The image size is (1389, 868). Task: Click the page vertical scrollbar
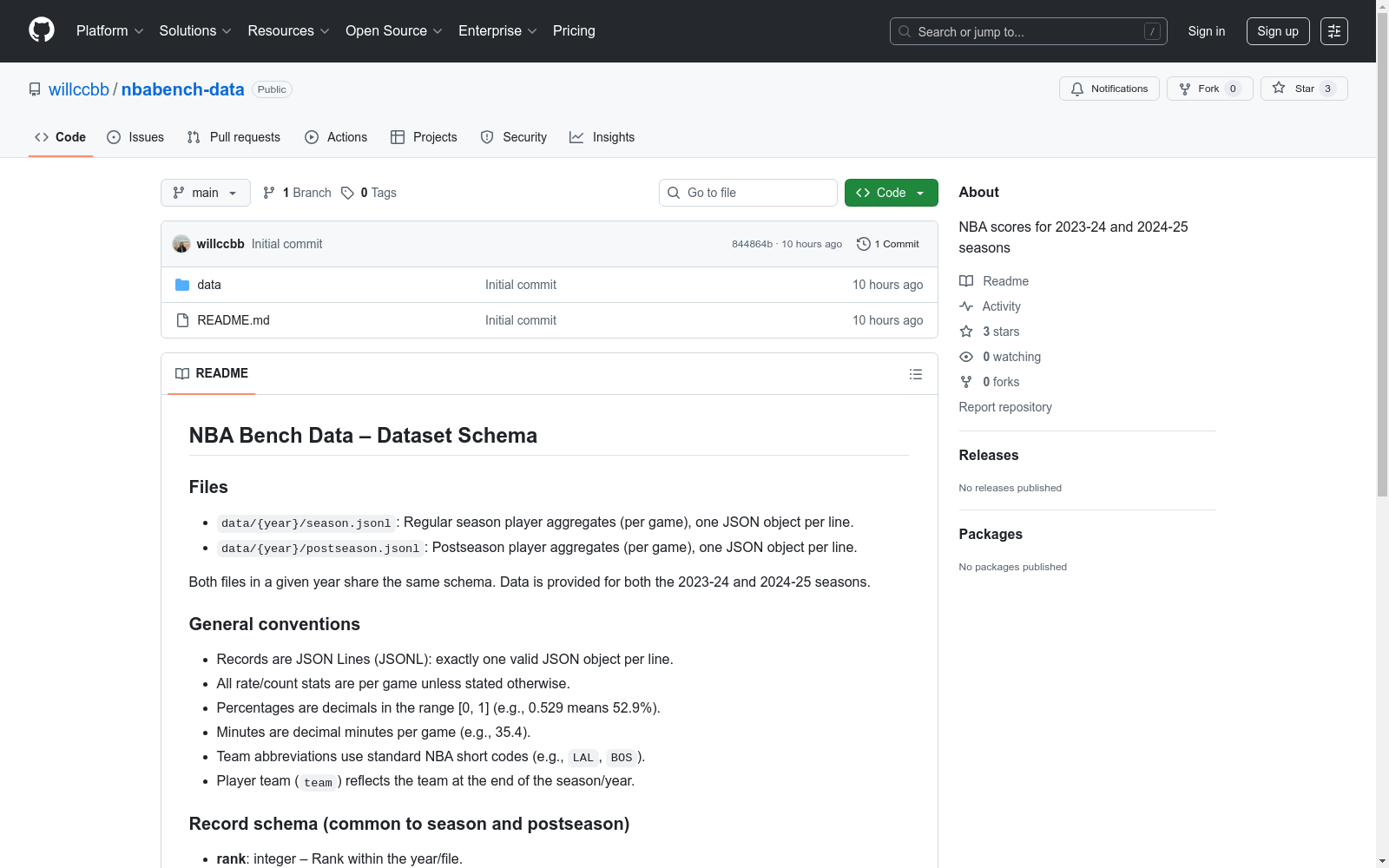click(x=1382, y=260)
